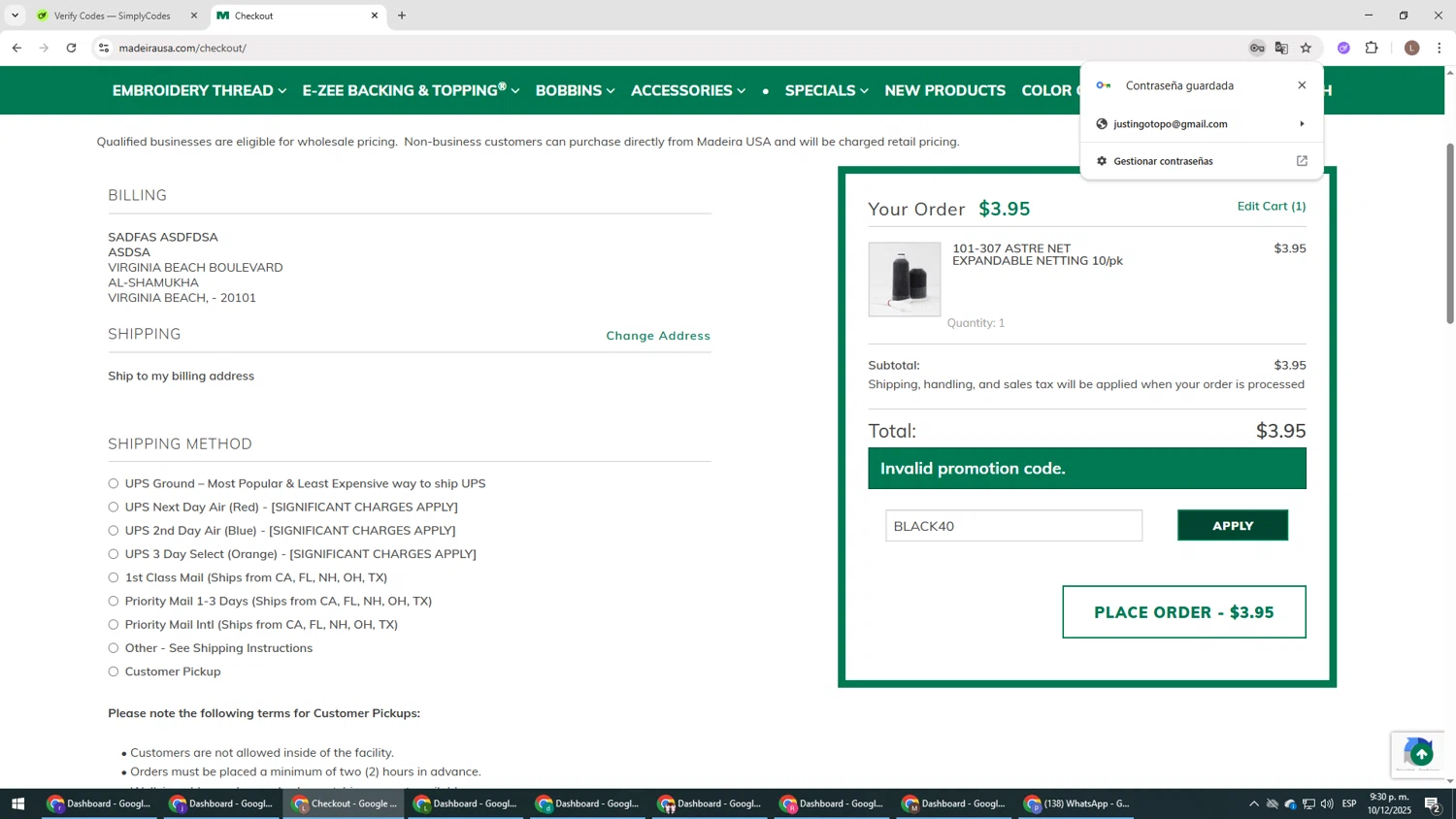Click the taskbar clock showing 9:30 p. m.

pyautogui.click(x=1388, y=803)
